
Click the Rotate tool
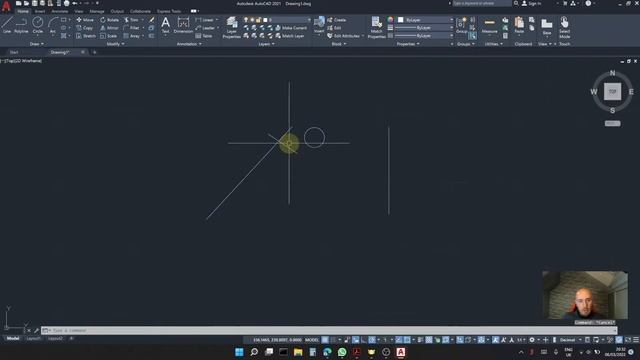click(x=109, y=20)
